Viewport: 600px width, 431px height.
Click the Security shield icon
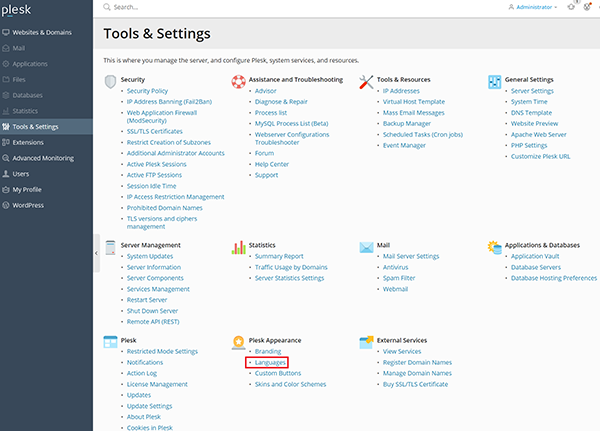[x=110, y=82]
